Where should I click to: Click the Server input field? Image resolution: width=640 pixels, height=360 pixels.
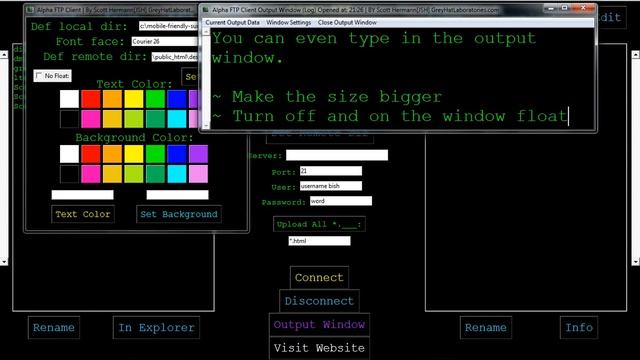337,155
